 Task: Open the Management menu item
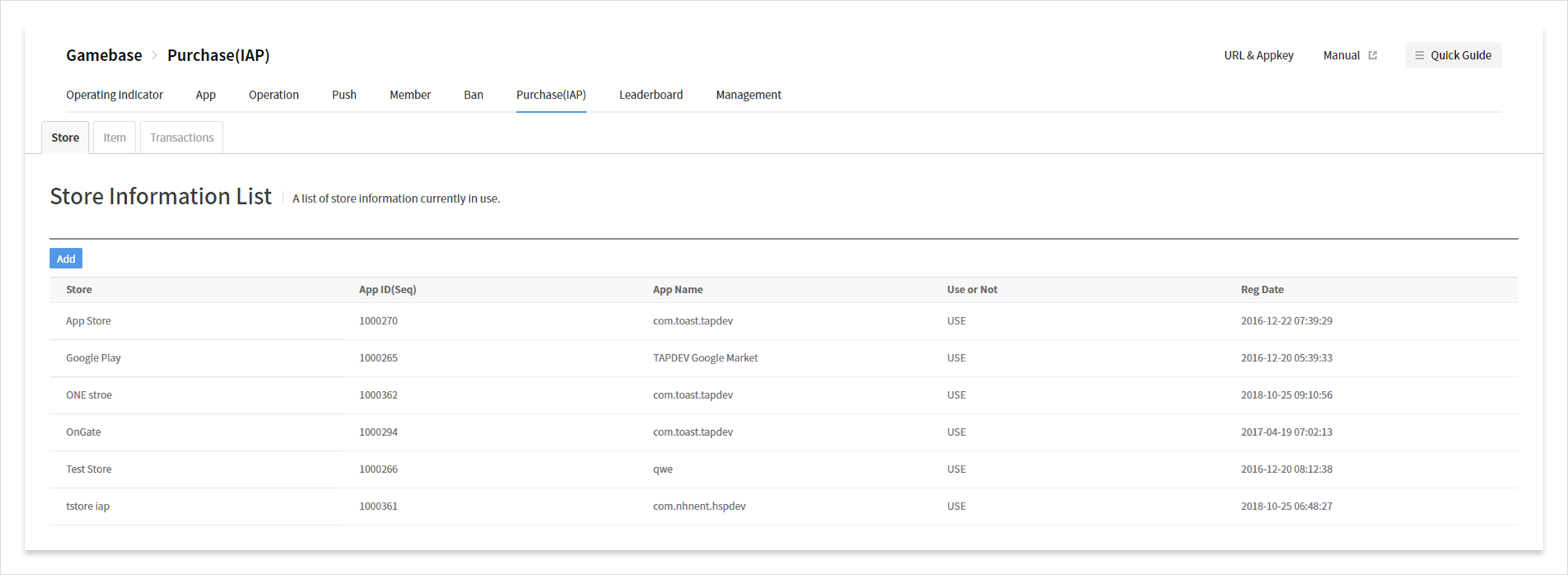tap(749, 95)
